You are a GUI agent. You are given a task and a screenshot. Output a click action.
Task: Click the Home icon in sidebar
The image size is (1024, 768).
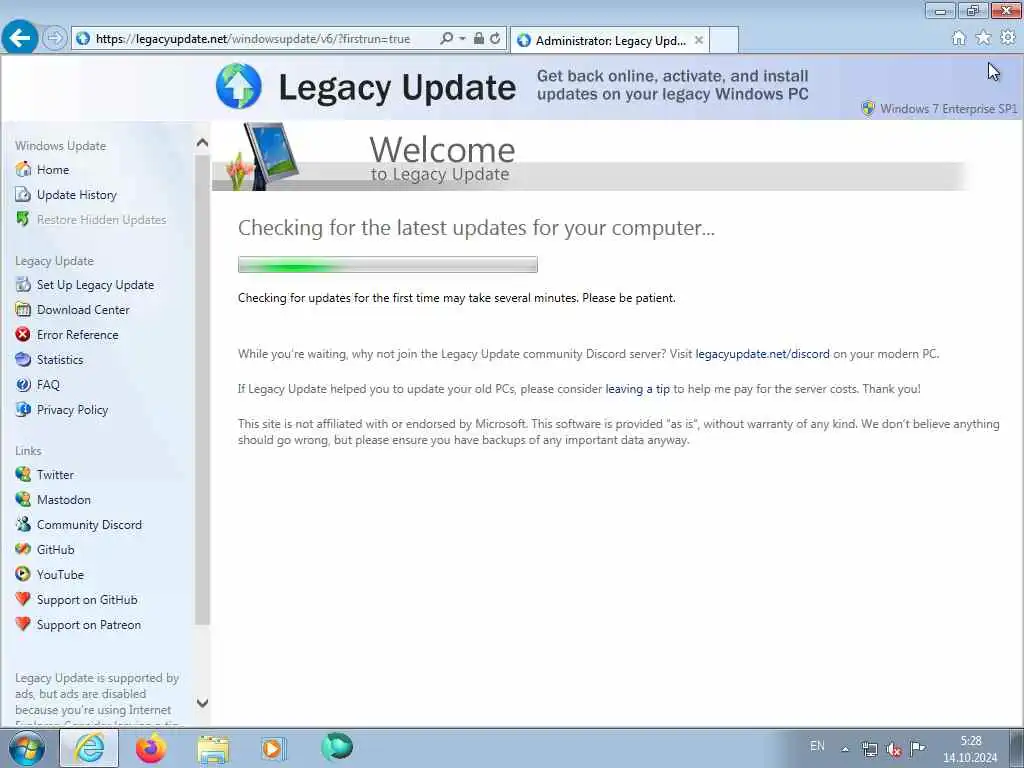pyautogui.click(x=23, y=169)
